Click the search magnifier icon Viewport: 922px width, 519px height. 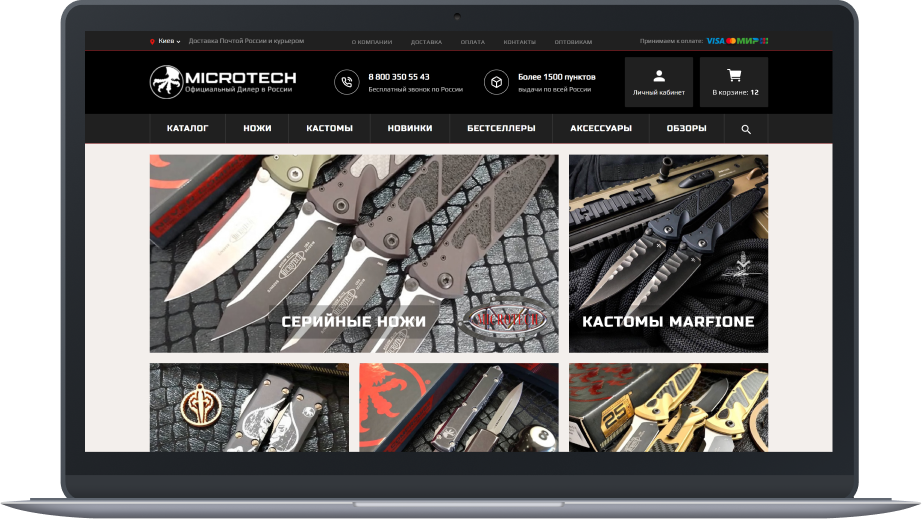click(x=746, y=129)
